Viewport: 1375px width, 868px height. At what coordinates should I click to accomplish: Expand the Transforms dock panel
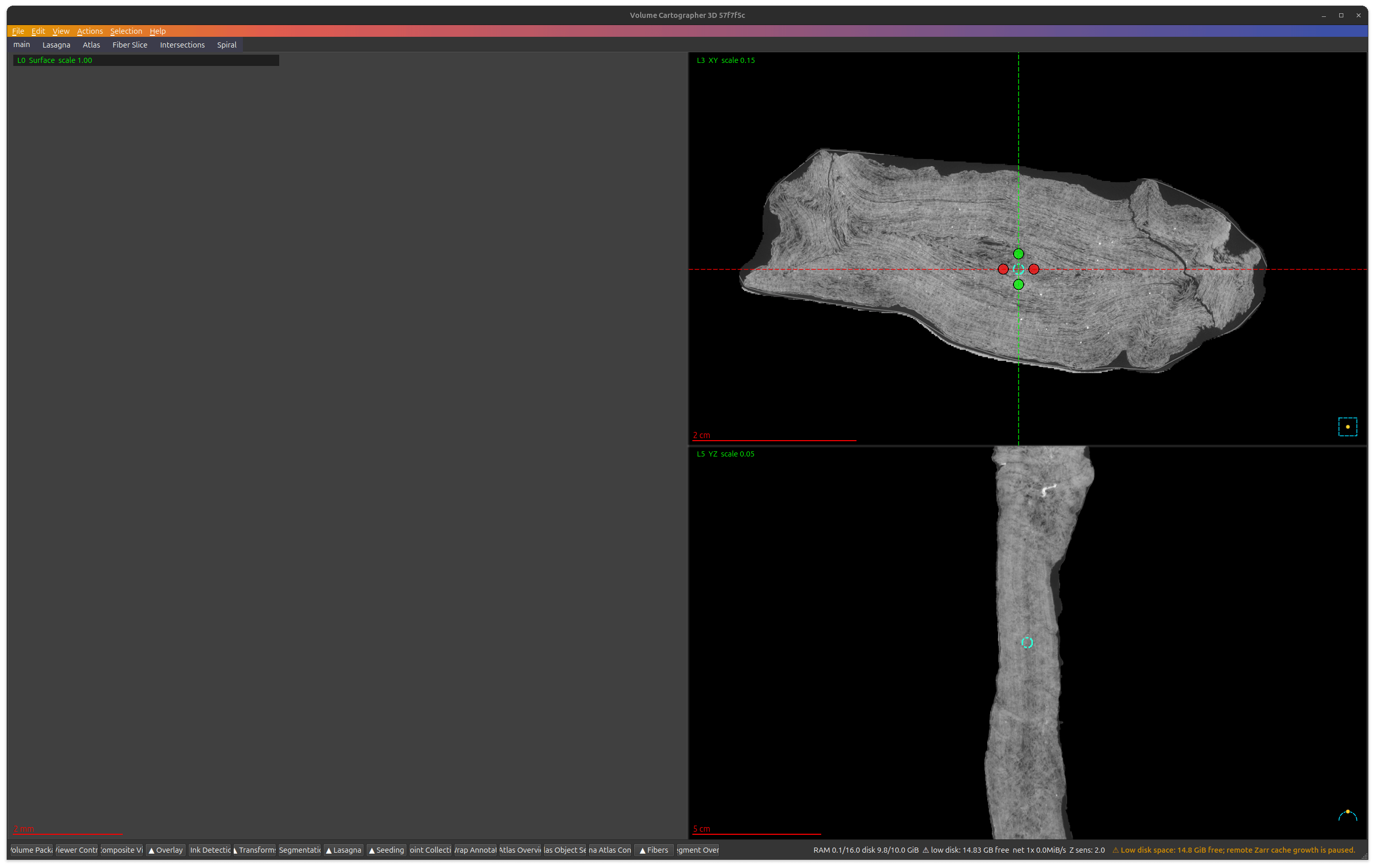pyautogui.click(x=255, y=850)
